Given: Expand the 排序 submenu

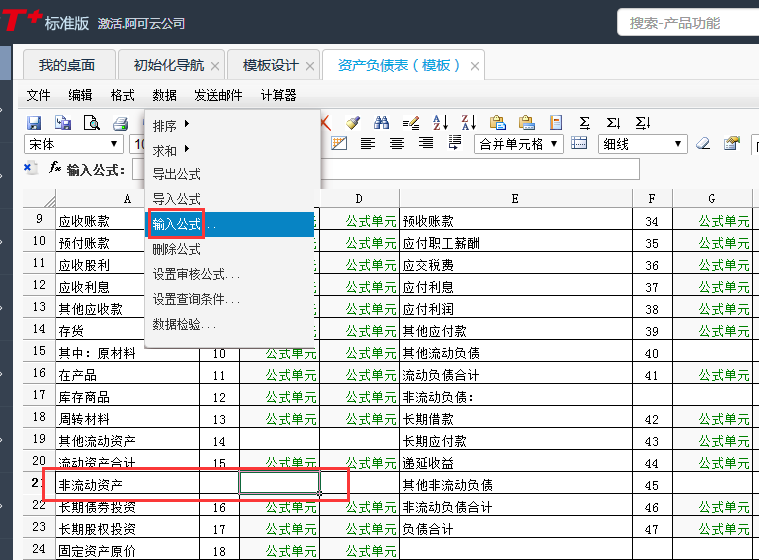Looking at the screenshot, I should [171, 126].
